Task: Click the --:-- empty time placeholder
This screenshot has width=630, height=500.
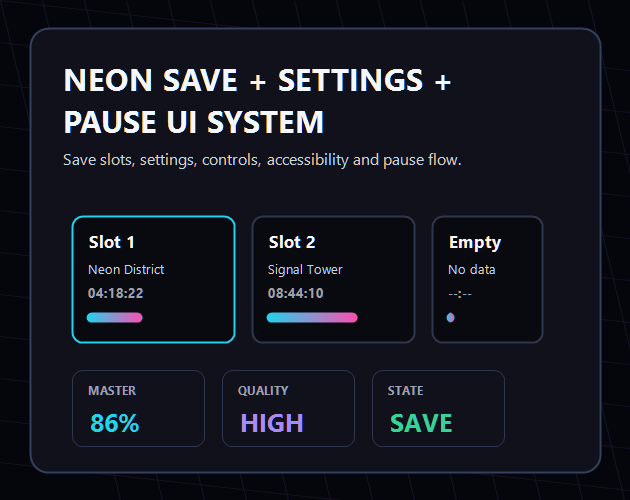Action: (x=460, y=294)
